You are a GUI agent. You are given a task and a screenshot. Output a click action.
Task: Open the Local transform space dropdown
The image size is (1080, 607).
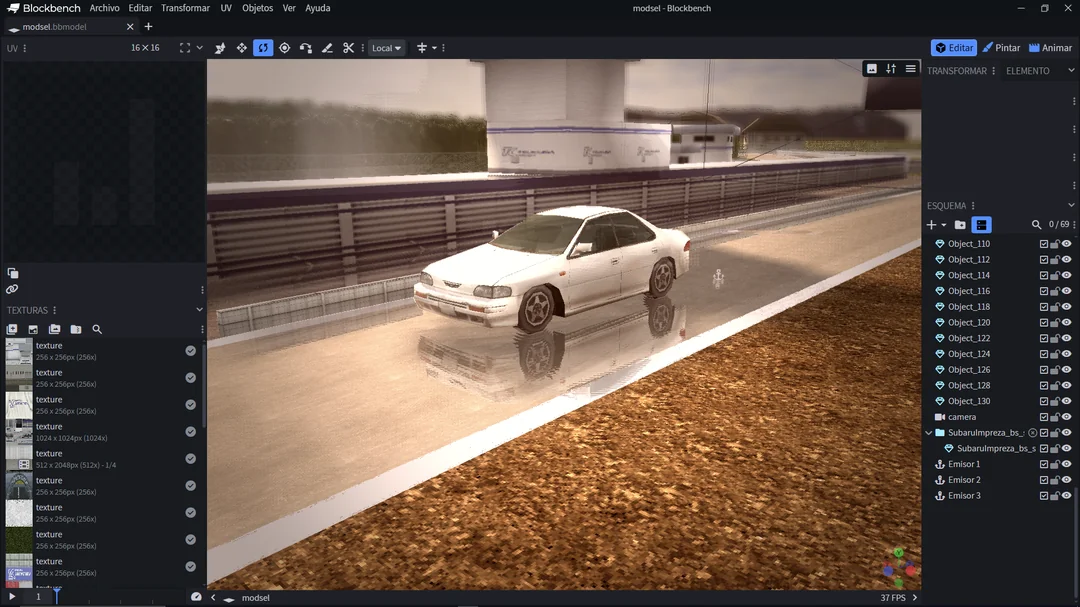click(386, 48)
